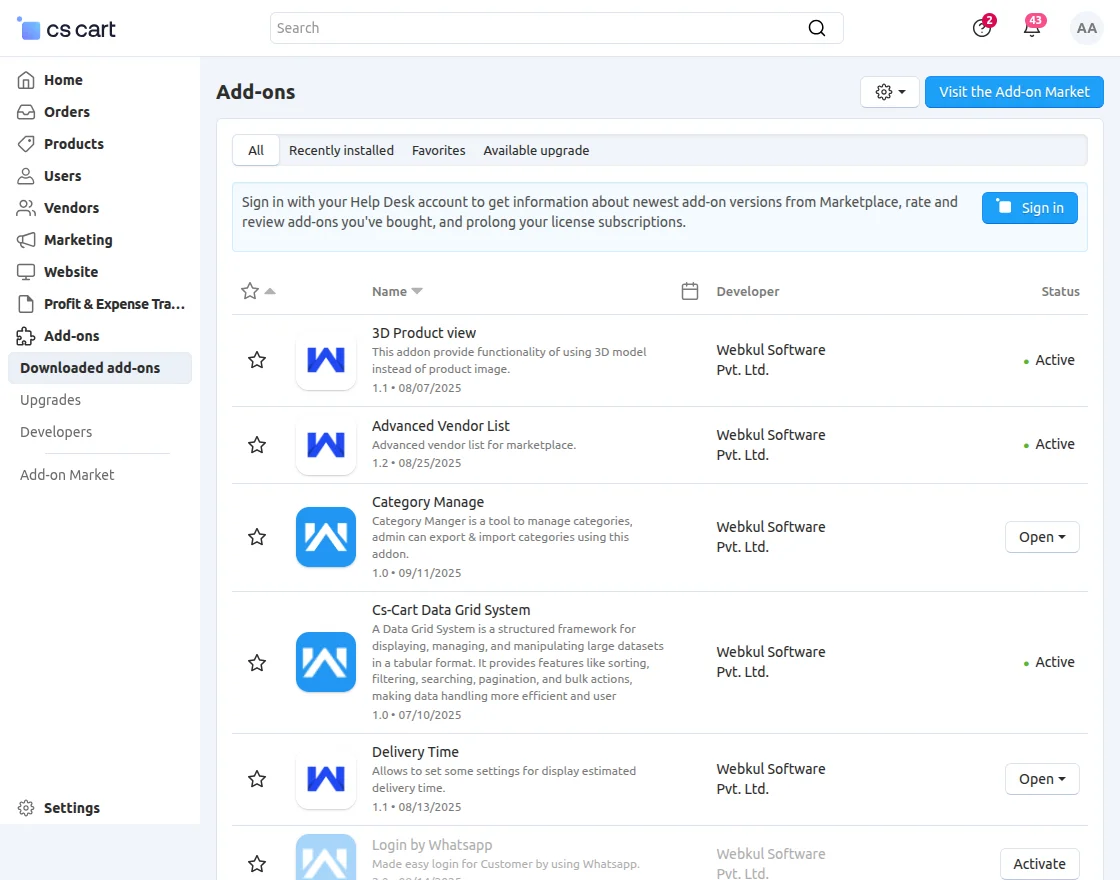Screen dimensions: 1120x880
Task: Switch to the Recently installed tab
Action: [341, 150]
